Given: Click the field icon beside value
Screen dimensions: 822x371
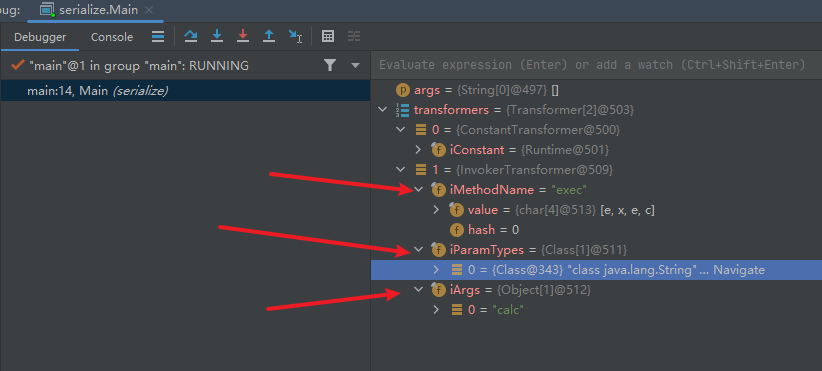Looking at the screenshot, I should [x=457, y=210].
